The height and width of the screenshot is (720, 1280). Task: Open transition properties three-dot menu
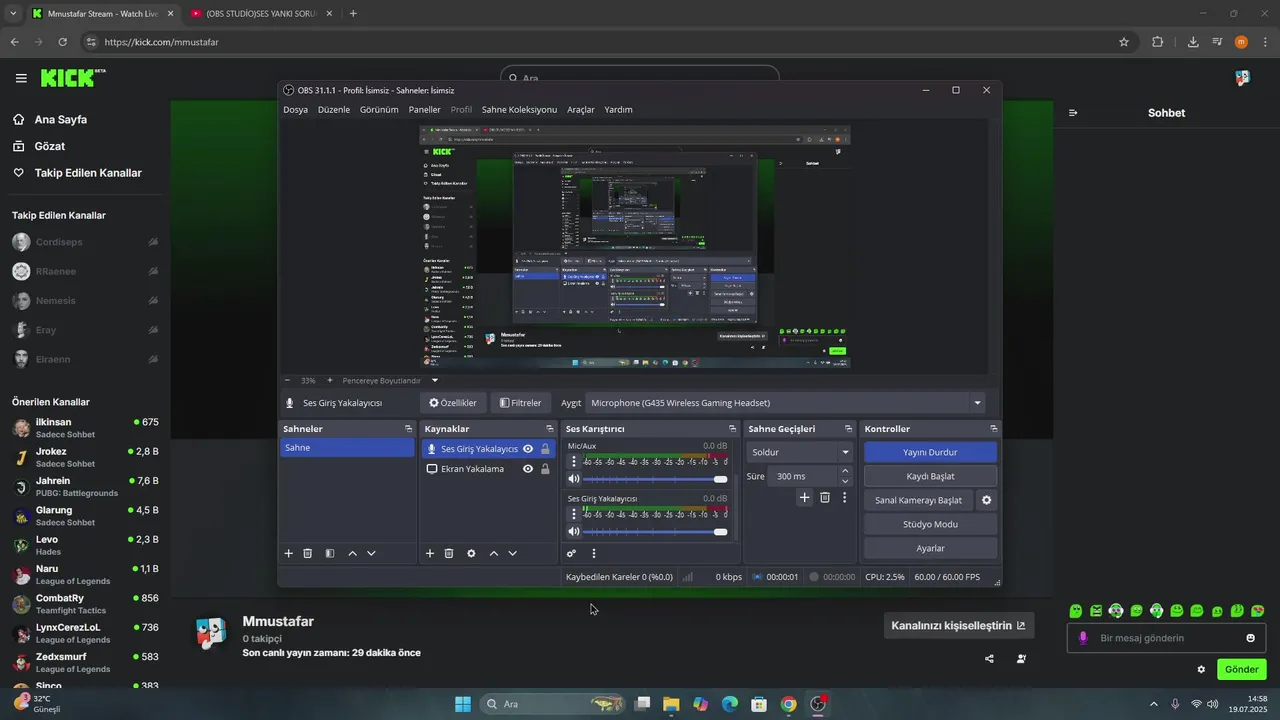[x=844, y=497]
